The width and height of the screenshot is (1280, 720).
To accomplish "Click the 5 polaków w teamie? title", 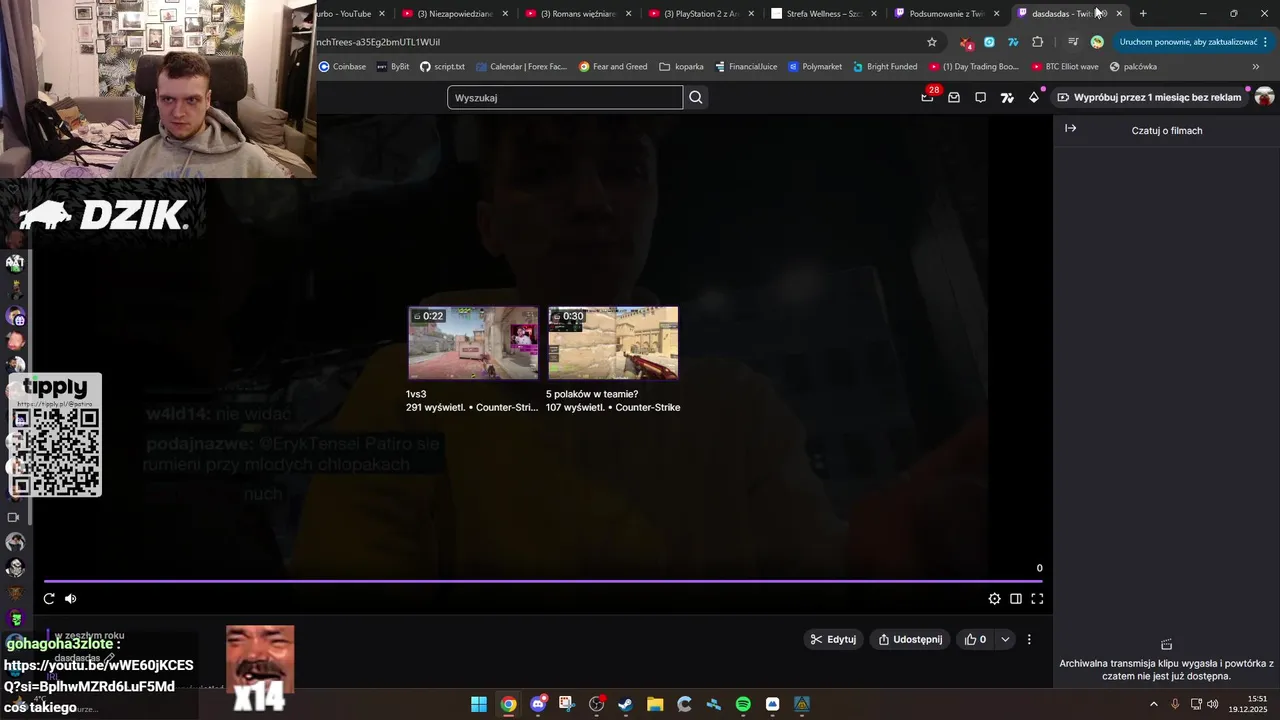I will pos(592,394).
